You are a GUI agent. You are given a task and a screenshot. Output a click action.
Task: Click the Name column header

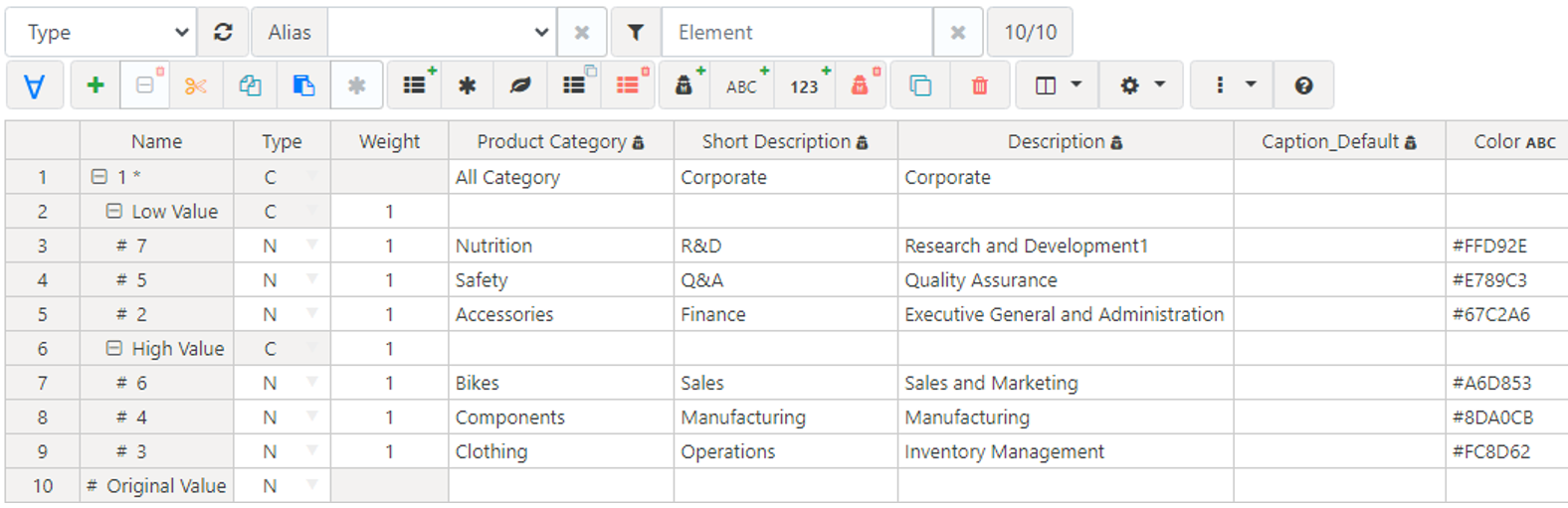pos(157,141)
